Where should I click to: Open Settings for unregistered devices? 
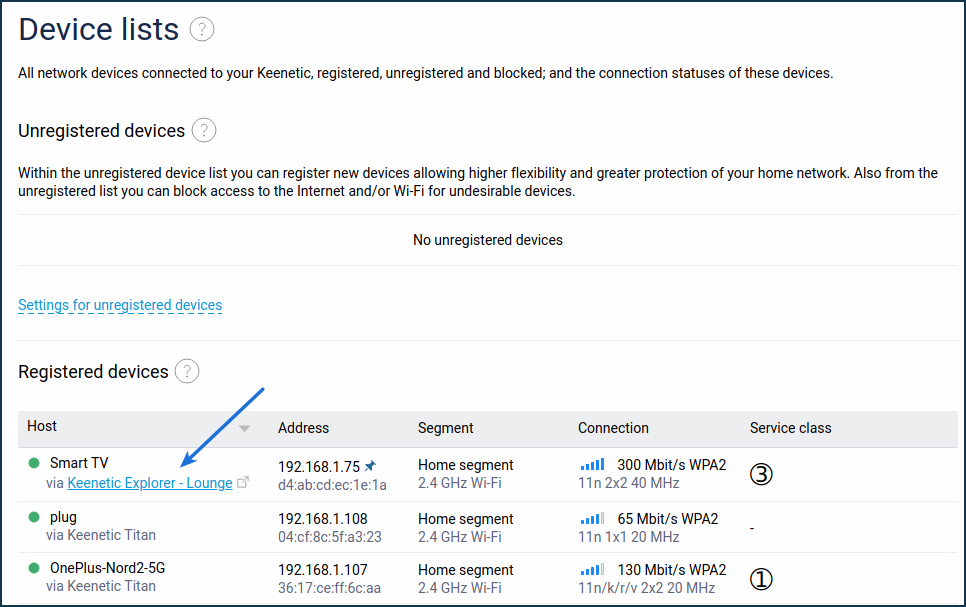click(120, 305)
